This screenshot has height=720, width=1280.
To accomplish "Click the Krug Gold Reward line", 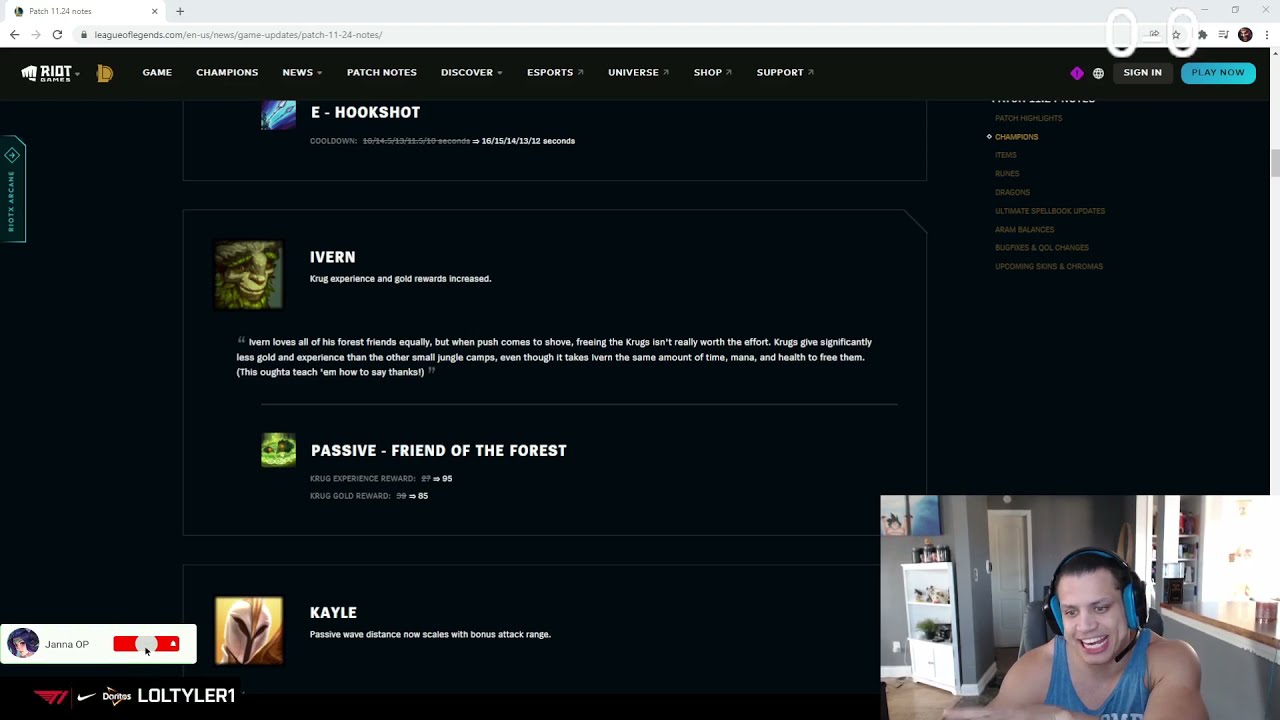I will 369,496.
